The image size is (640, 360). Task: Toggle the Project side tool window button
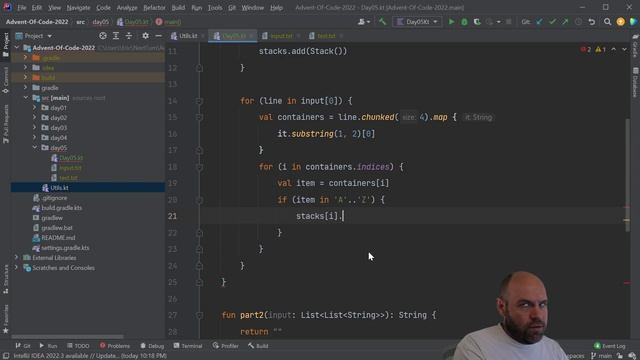[x=6, y=45]
